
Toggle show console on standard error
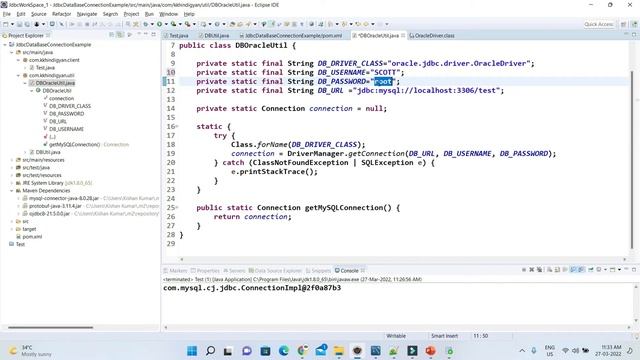tap(581, 270)
